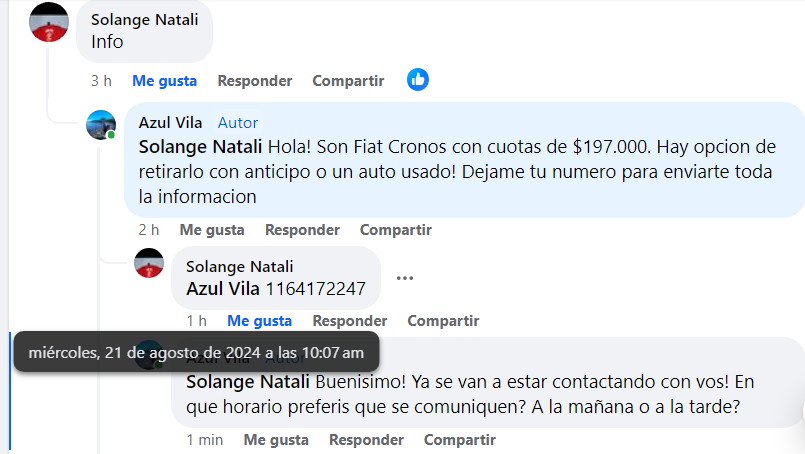The width and height of the screenshot is (805, 454).
Task: Open the Azul Vila author name link
Action: pos(170,123)
